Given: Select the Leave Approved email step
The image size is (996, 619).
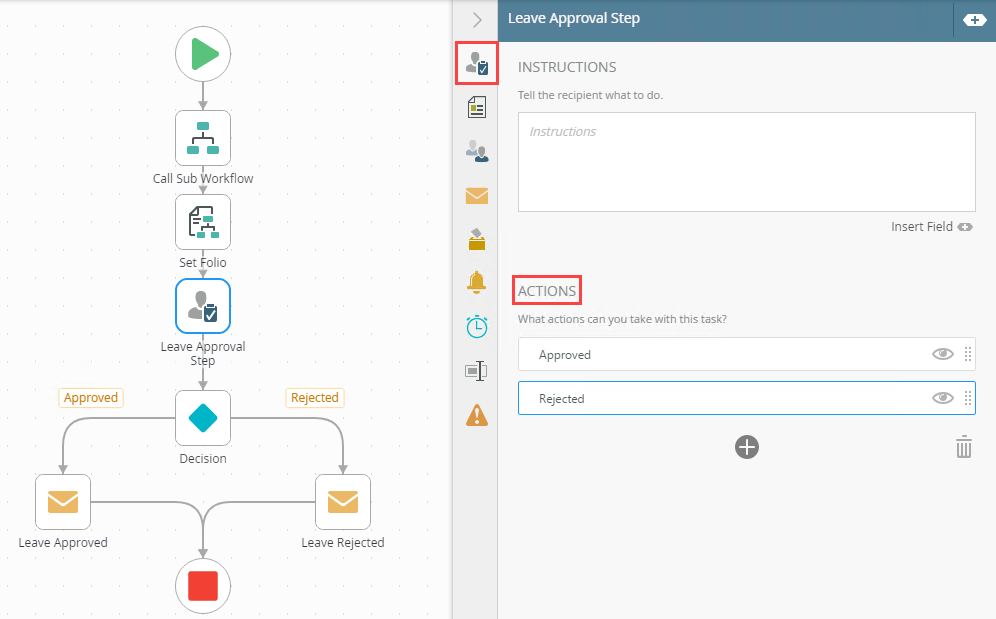Looking at the screenshot, I should click(63, 502).
